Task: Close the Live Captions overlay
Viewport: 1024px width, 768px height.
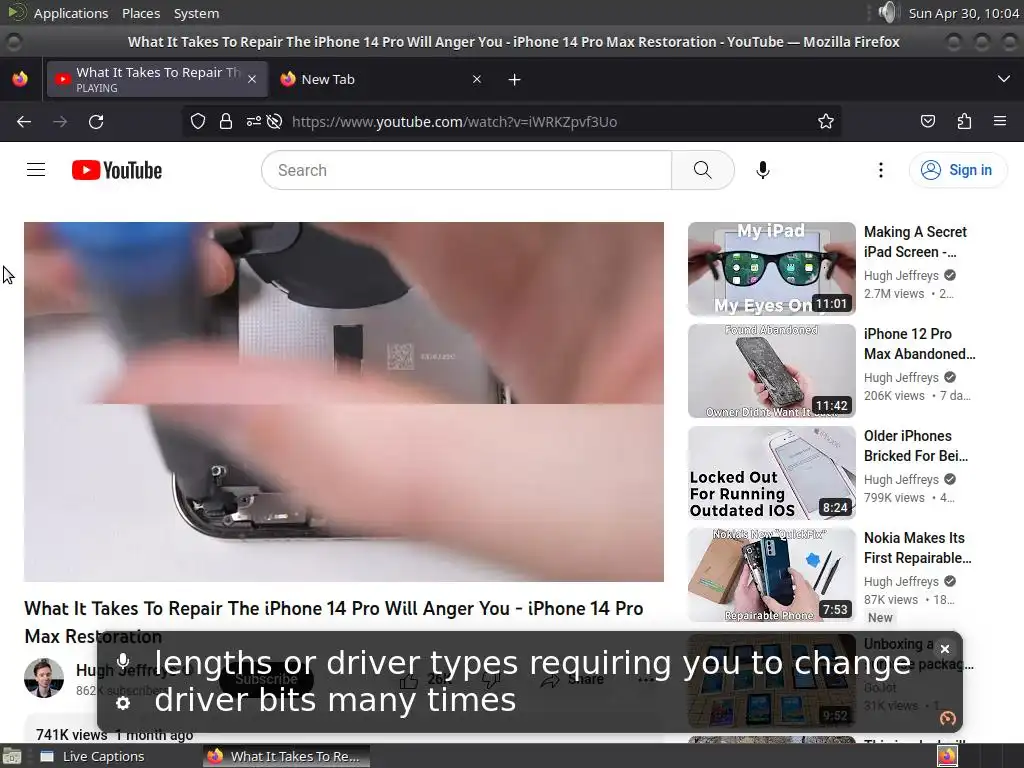Action: coord(944,648)
